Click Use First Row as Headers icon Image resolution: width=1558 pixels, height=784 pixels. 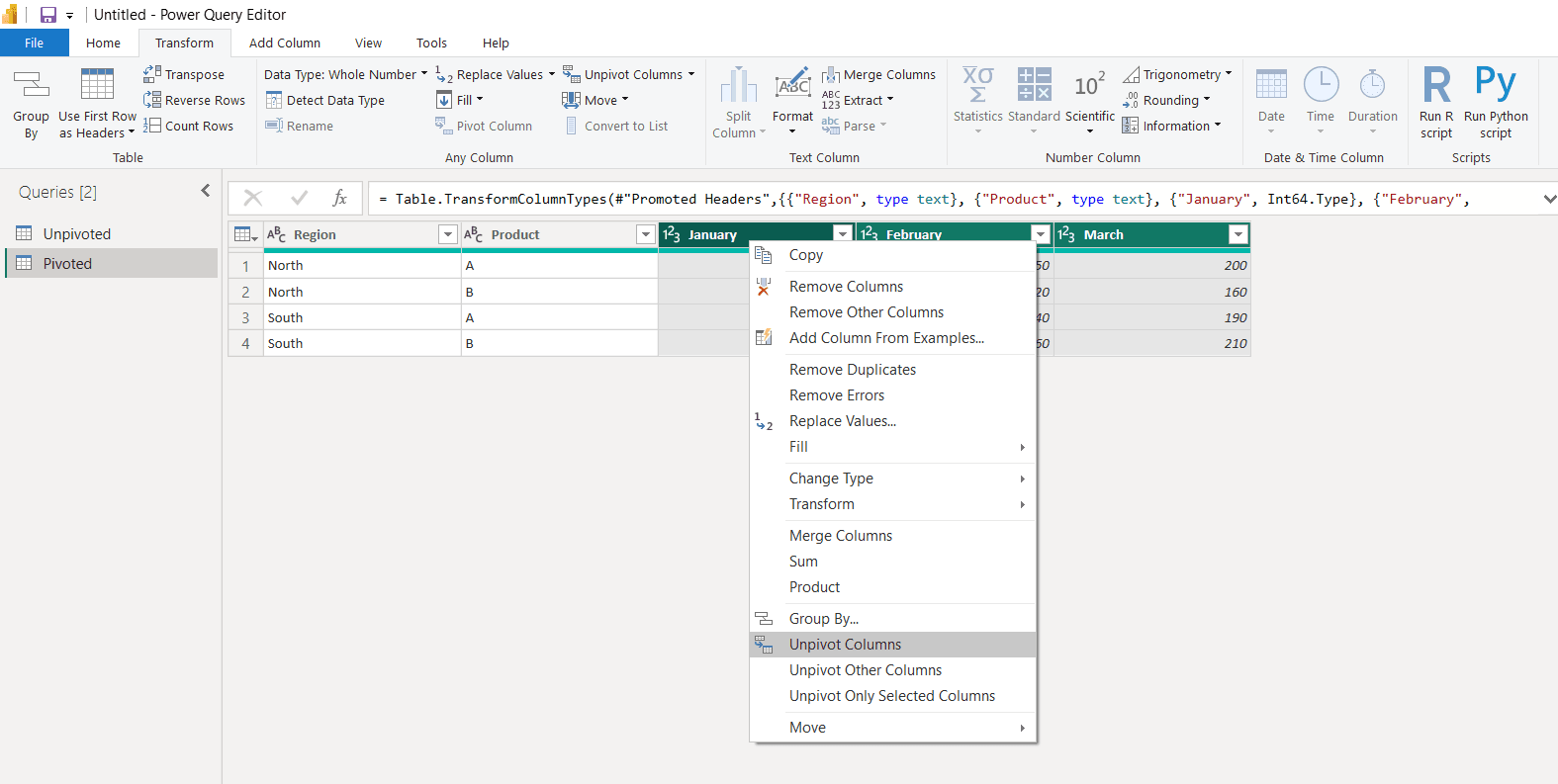pyautogui.click(x=97, y=85)
